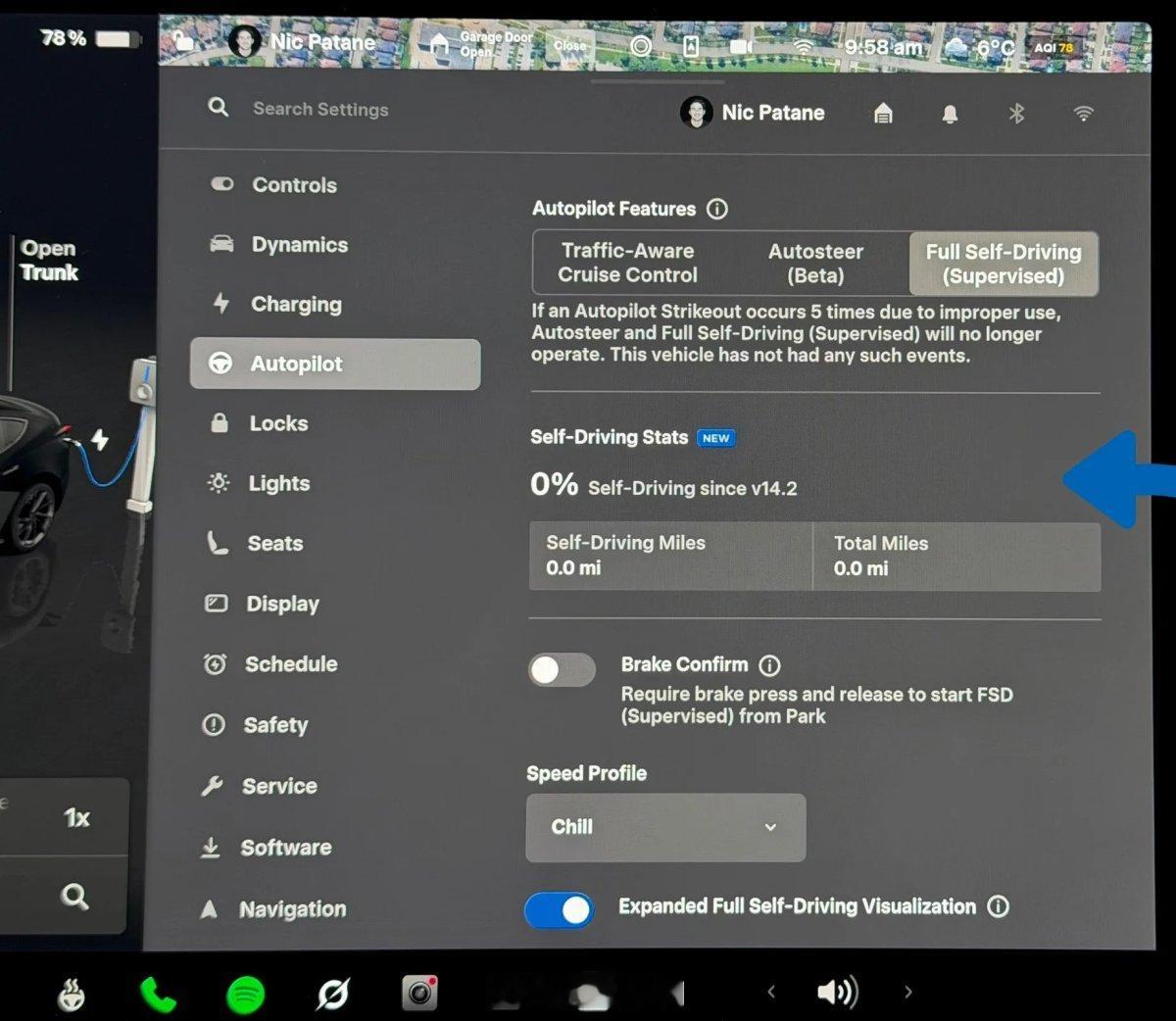Tap the 1x zoom button

click(76, 817)
